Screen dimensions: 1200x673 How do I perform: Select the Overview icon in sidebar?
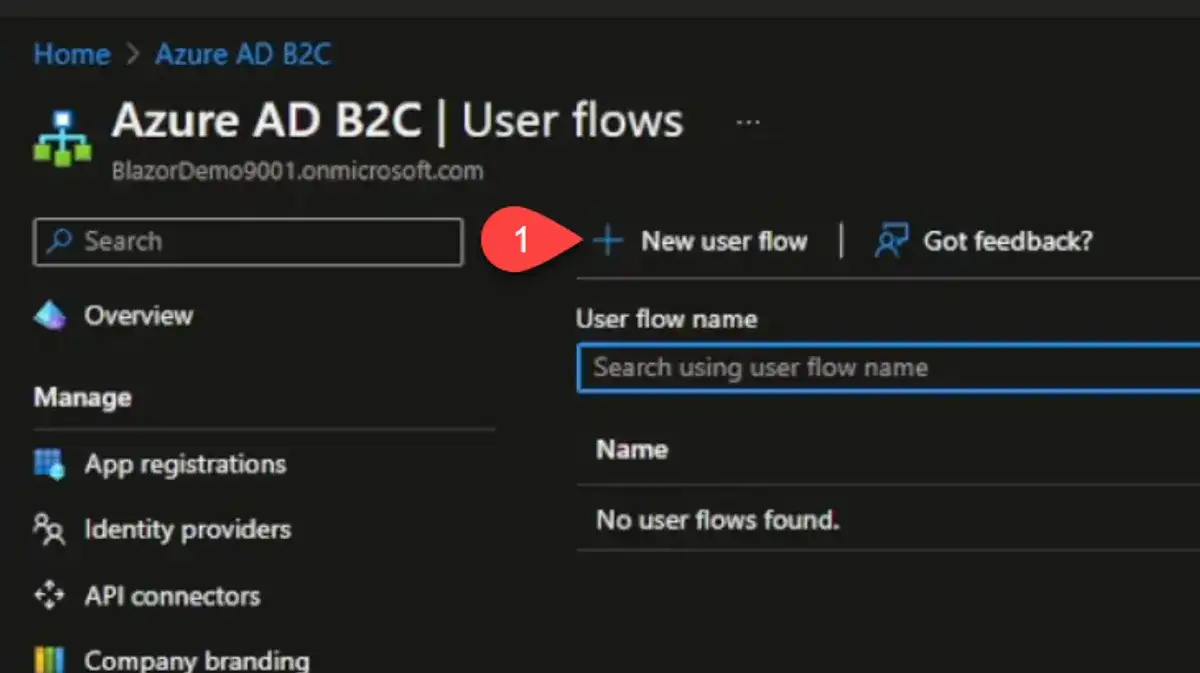tap(50, 316)
